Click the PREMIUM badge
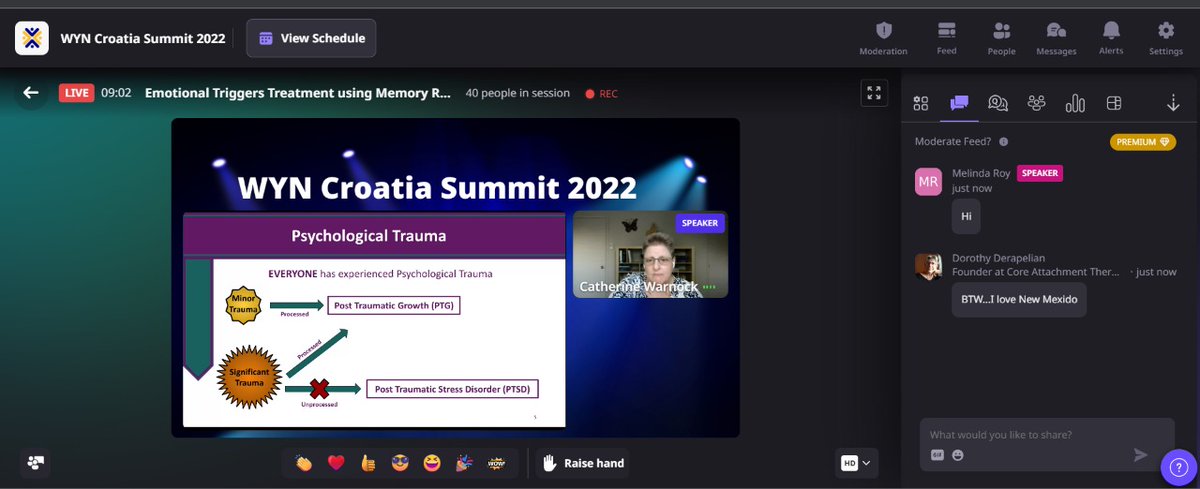 tap(1143, 142)
